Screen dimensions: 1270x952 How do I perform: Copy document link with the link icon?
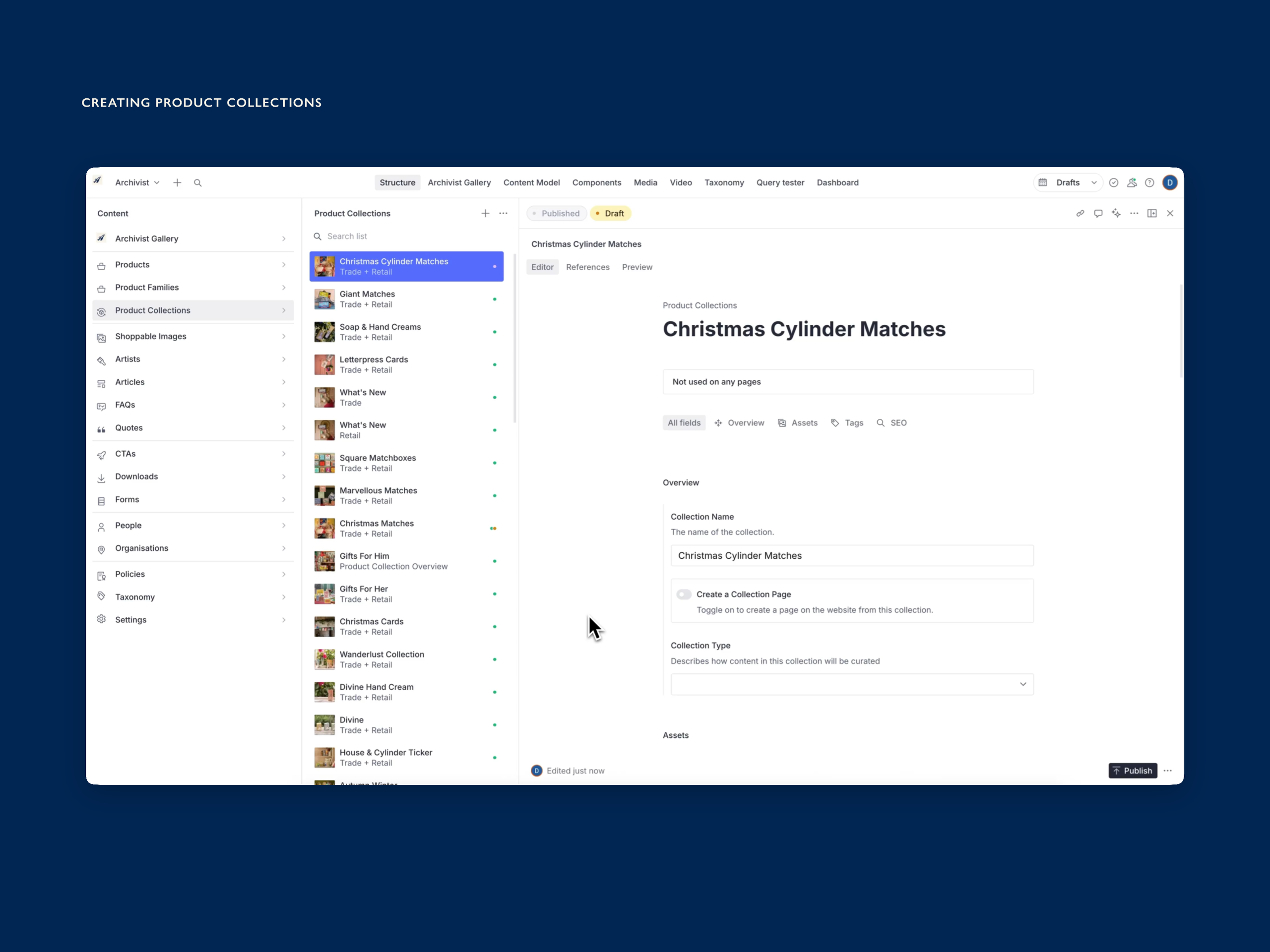point(1080,214)
